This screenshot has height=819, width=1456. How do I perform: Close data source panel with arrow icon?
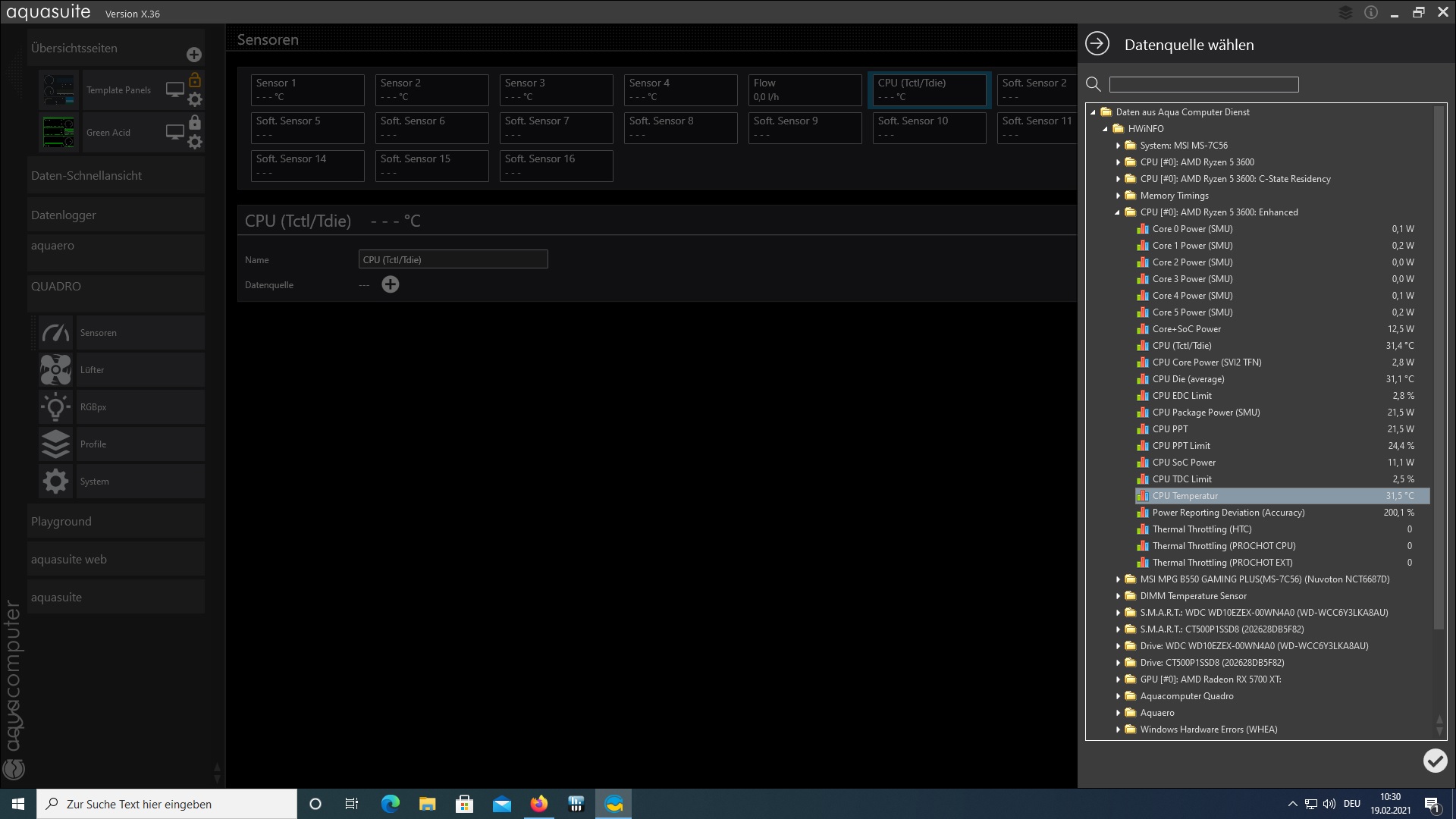[x=1097, y=44]
